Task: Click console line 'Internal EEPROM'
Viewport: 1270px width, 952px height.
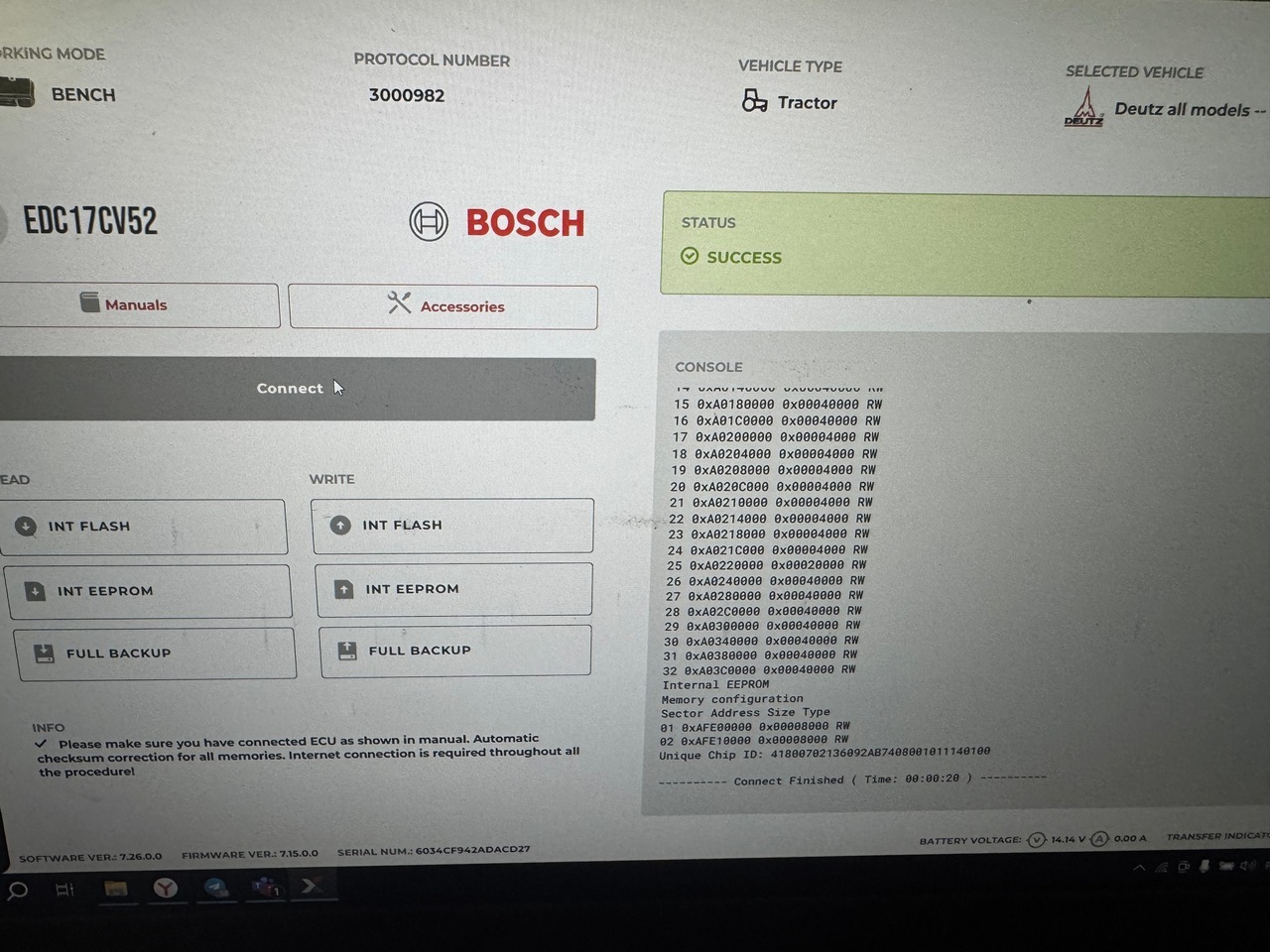Action: 715,684
